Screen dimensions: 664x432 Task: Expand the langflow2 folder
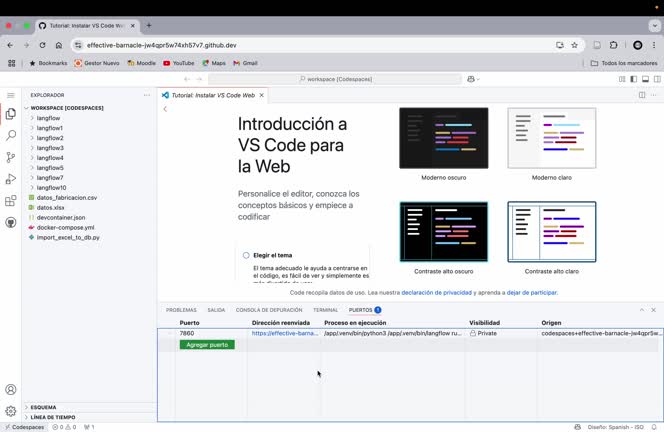coord(50,138)
